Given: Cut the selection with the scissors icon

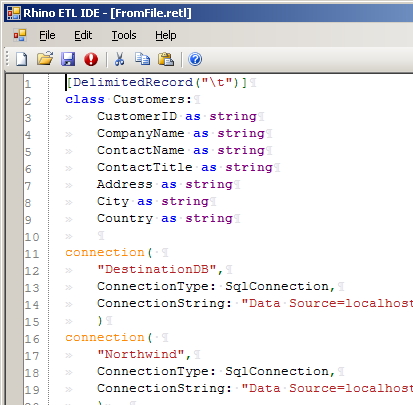Looking at the screenshot, I should click(x=119, y=59).
